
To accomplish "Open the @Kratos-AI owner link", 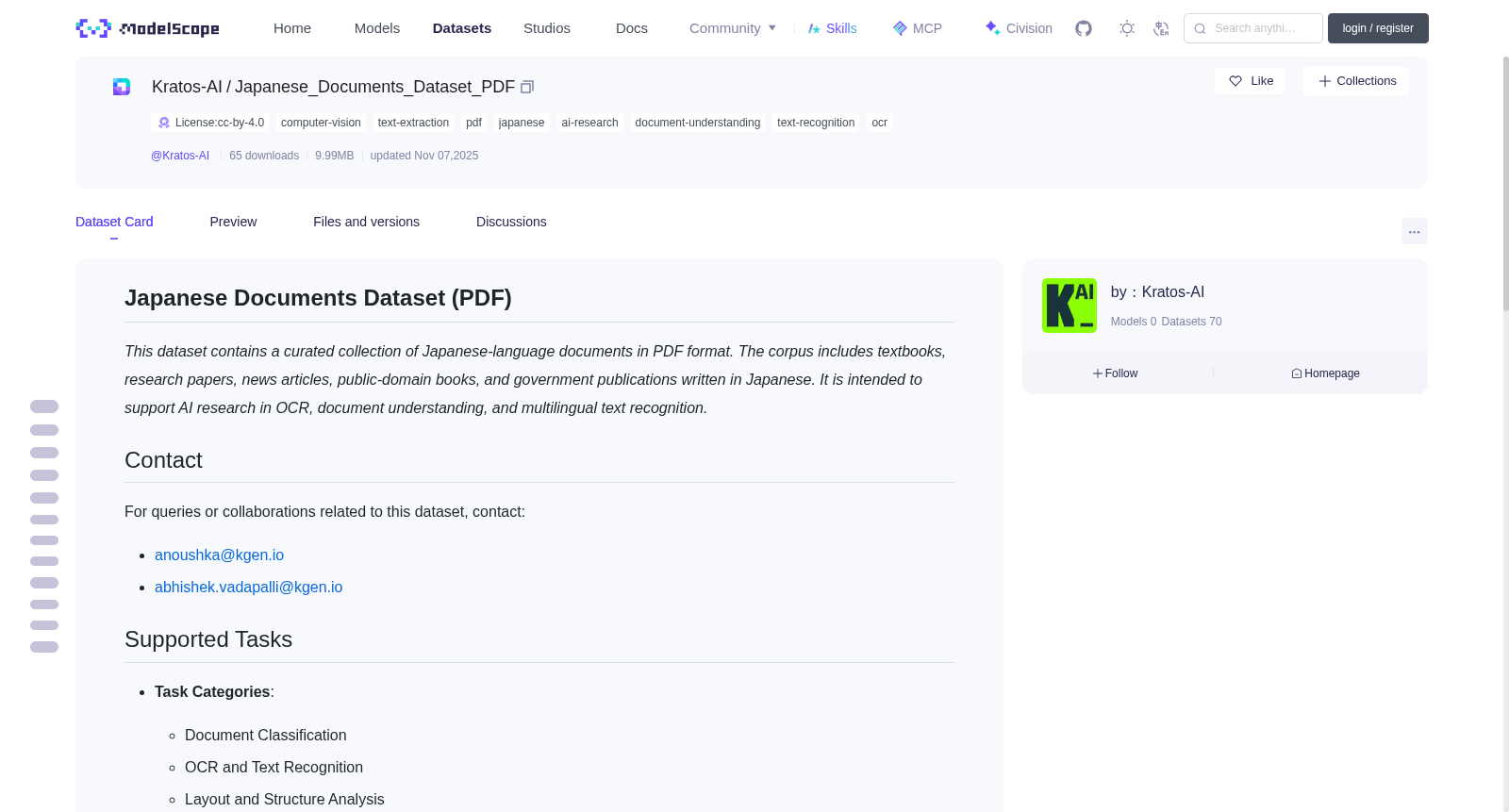I will tap(180, 156).
